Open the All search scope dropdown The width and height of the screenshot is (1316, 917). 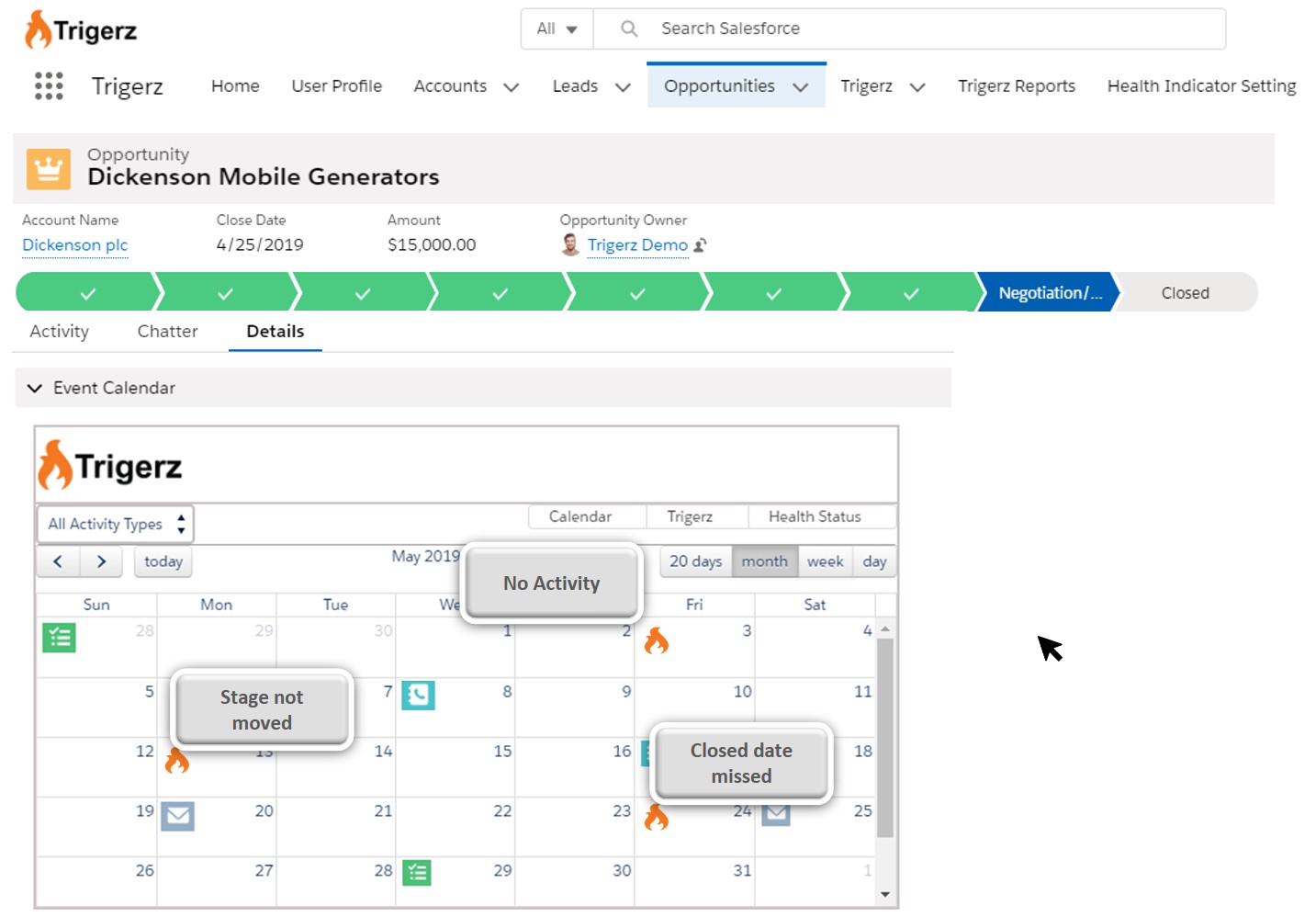point(557,28)
